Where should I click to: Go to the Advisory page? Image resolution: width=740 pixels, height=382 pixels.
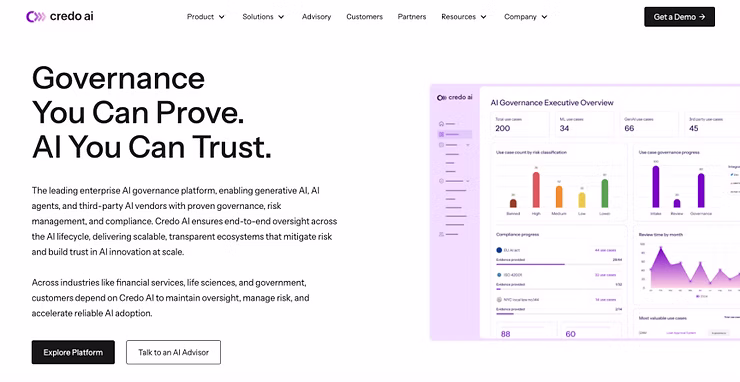coord(316,17)
